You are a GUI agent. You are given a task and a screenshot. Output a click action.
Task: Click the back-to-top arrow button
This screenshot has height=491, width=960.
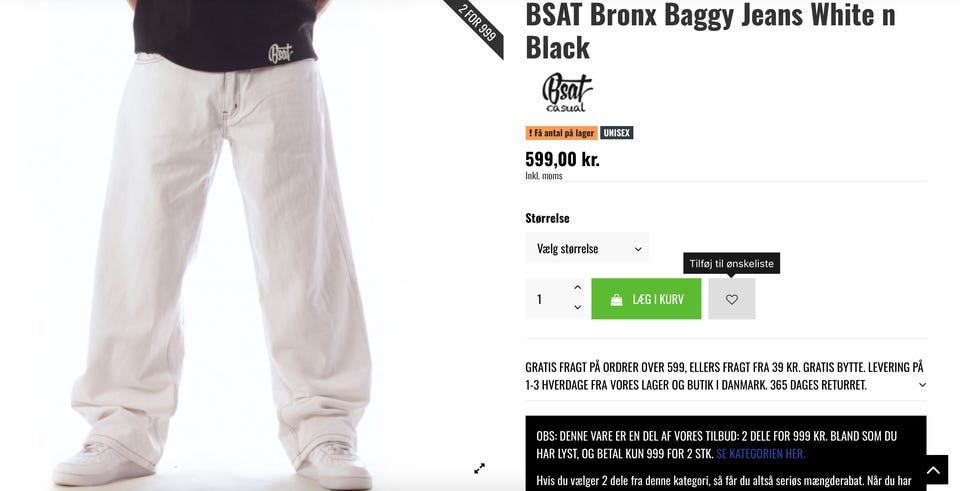point(932,470)
